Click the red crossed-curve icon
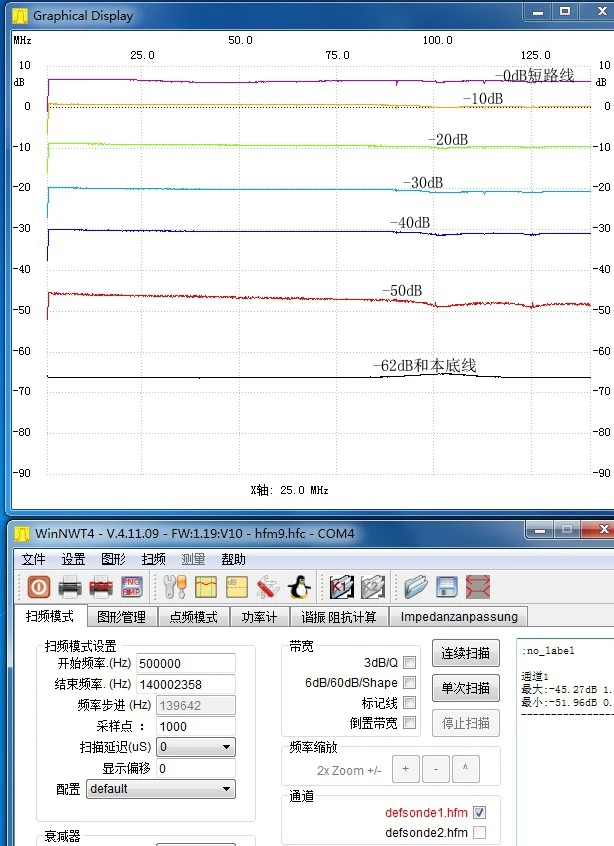 tap(477, 587)
